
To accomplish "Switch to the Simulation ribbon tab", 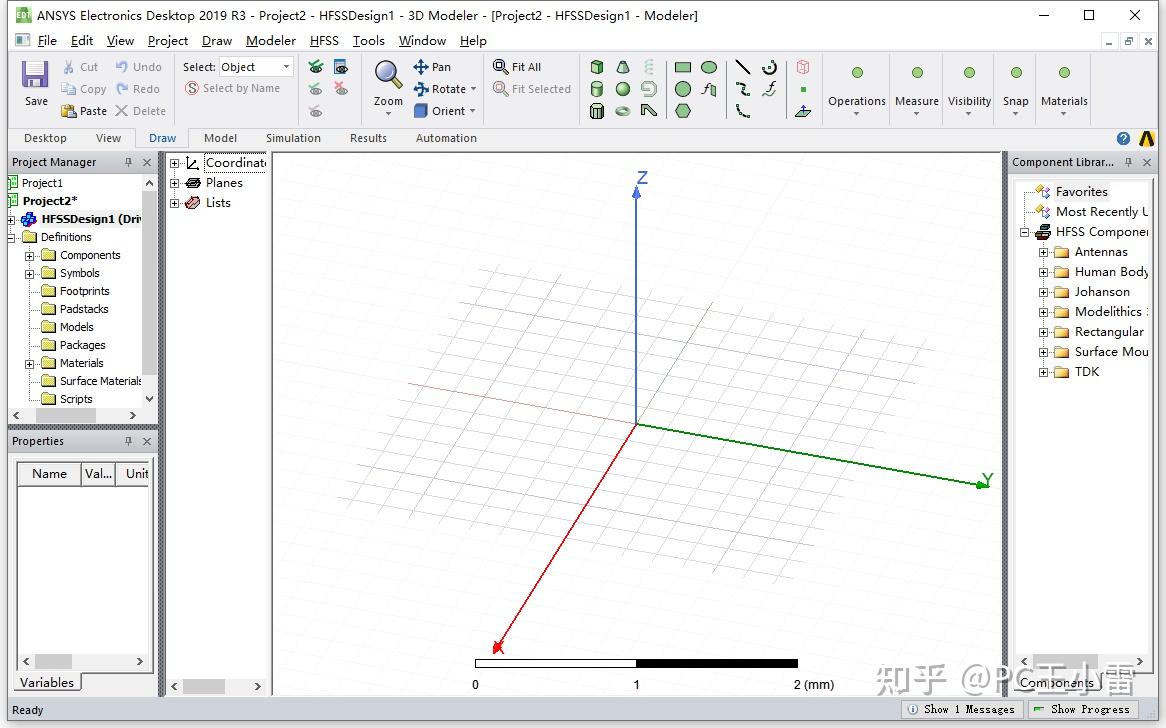I will click(x=293, y=138).
